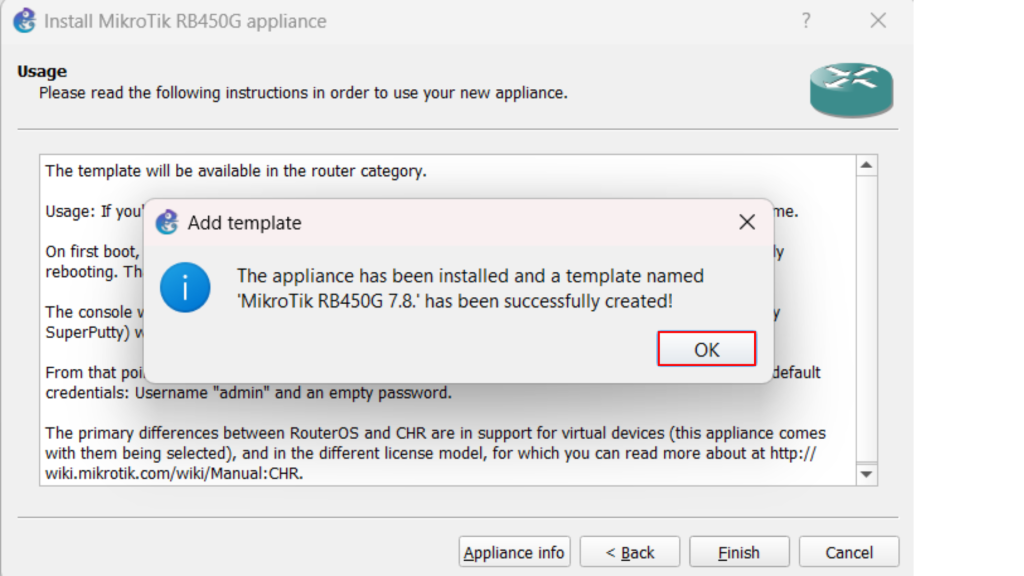Click the router appliance icon in the header
This screenshot has height=576, width=1024.
(851, 90)
